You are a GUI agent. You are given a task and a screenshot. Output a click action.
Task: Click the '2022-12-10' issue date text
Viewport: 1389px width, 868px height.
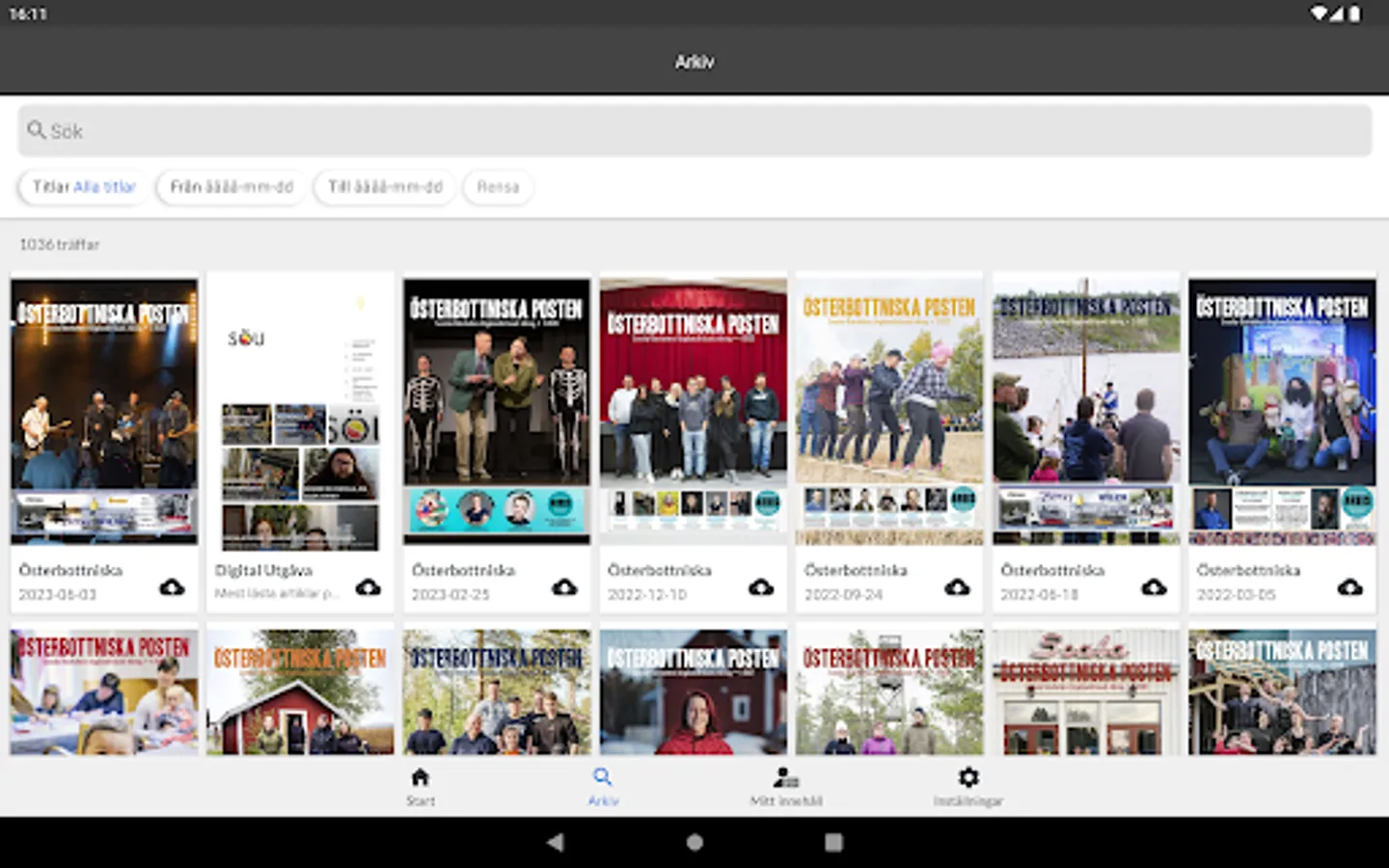[x=647, y=595]
